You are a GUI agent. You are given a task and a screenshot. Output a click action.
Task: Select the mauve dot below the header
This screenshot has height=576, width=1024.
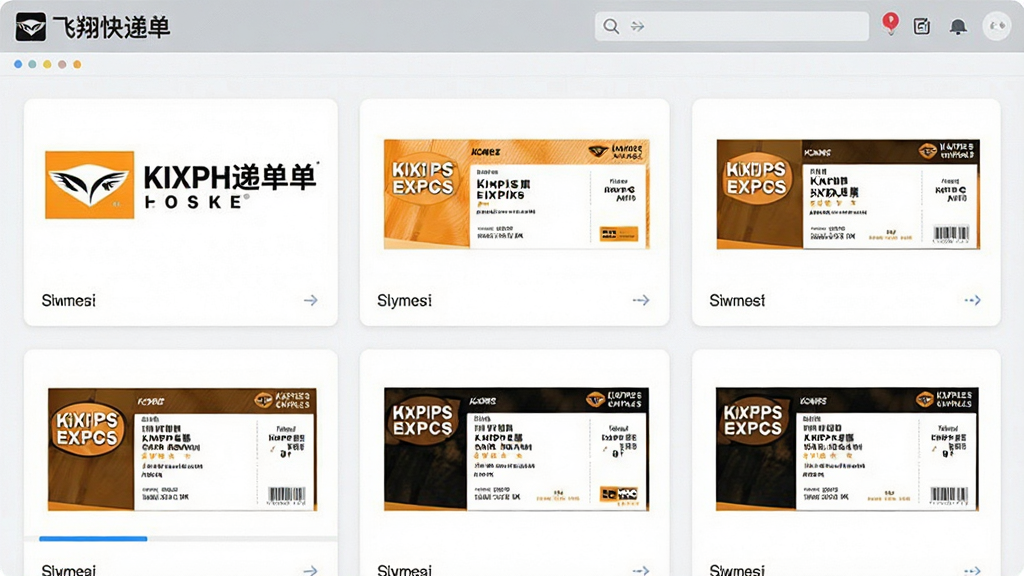(62, 64)
